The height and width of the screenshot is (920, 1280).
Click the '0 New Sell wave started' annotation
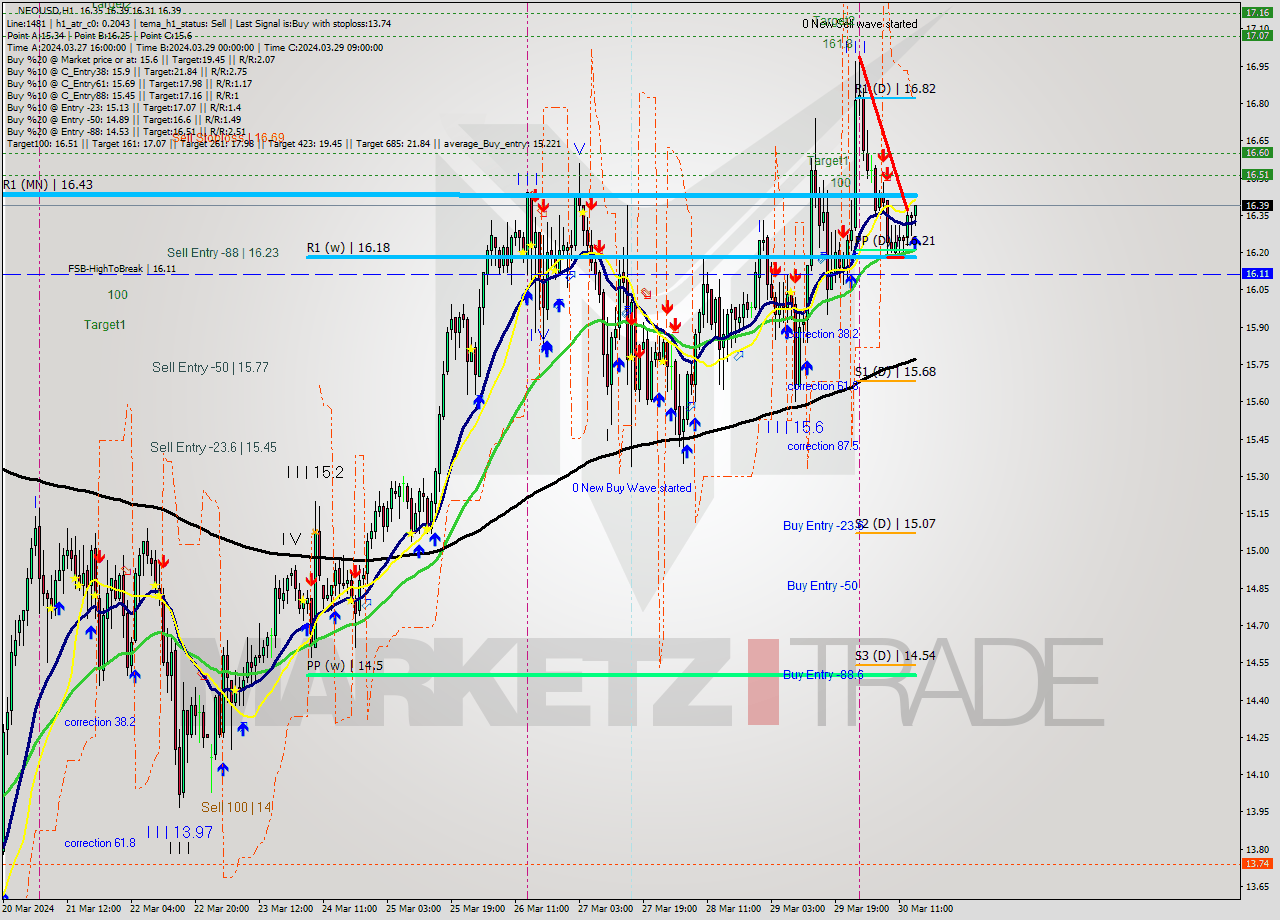[x=859, y=24]
